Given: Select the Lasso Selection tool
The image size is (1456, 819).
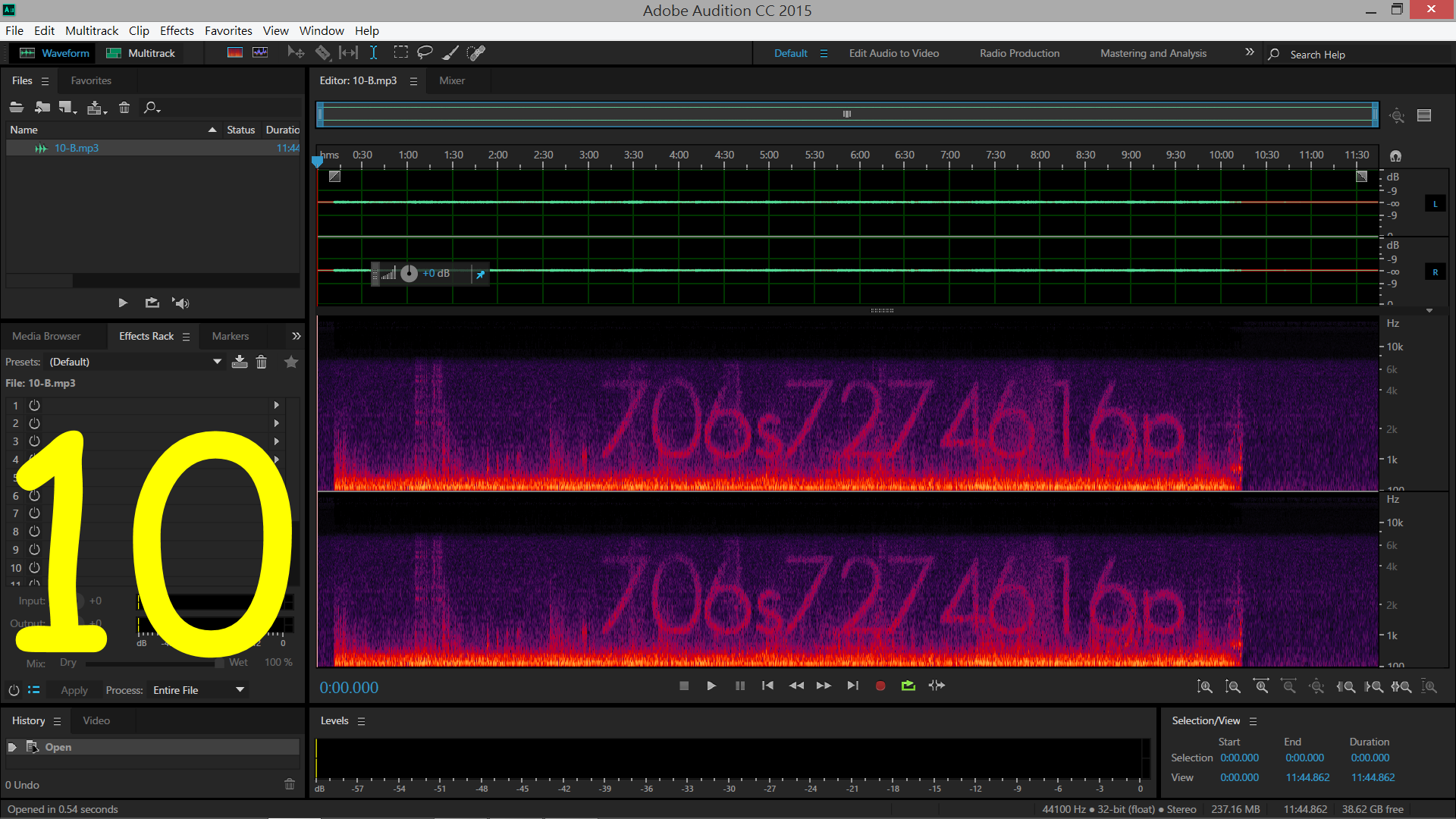Looking at the screenshot, I should 425,53.
